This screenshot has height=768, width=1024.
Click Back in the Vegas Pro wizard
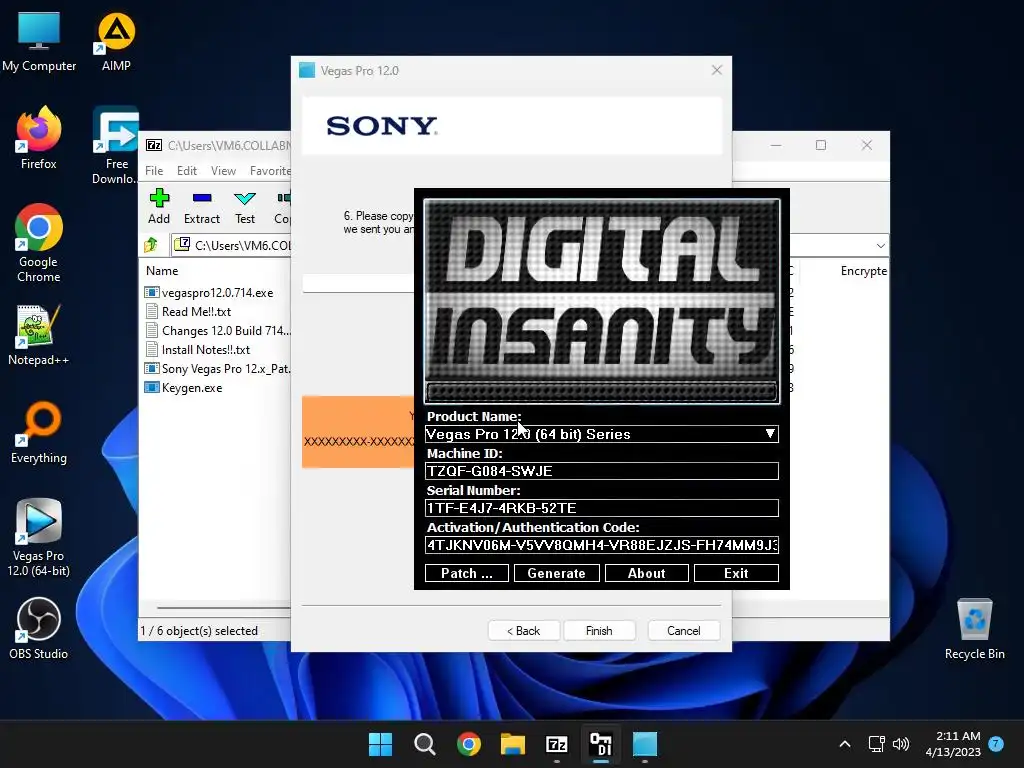click(x=524, y=630)
